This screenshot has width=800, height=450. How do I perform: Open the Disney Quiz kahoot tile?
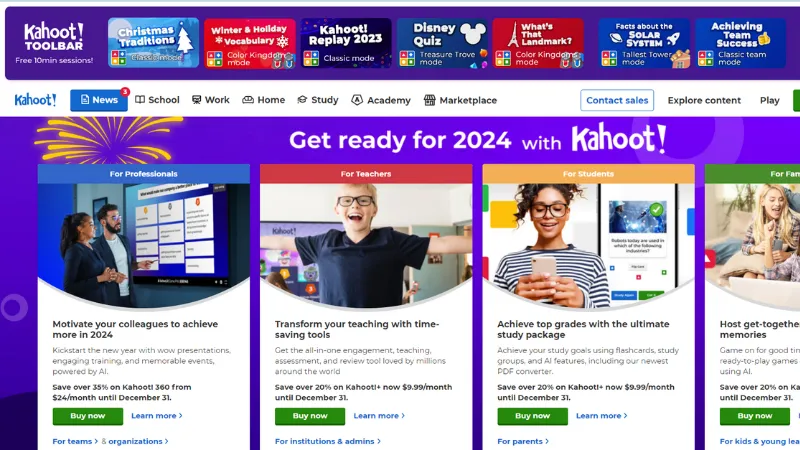[x=442, y=43]
